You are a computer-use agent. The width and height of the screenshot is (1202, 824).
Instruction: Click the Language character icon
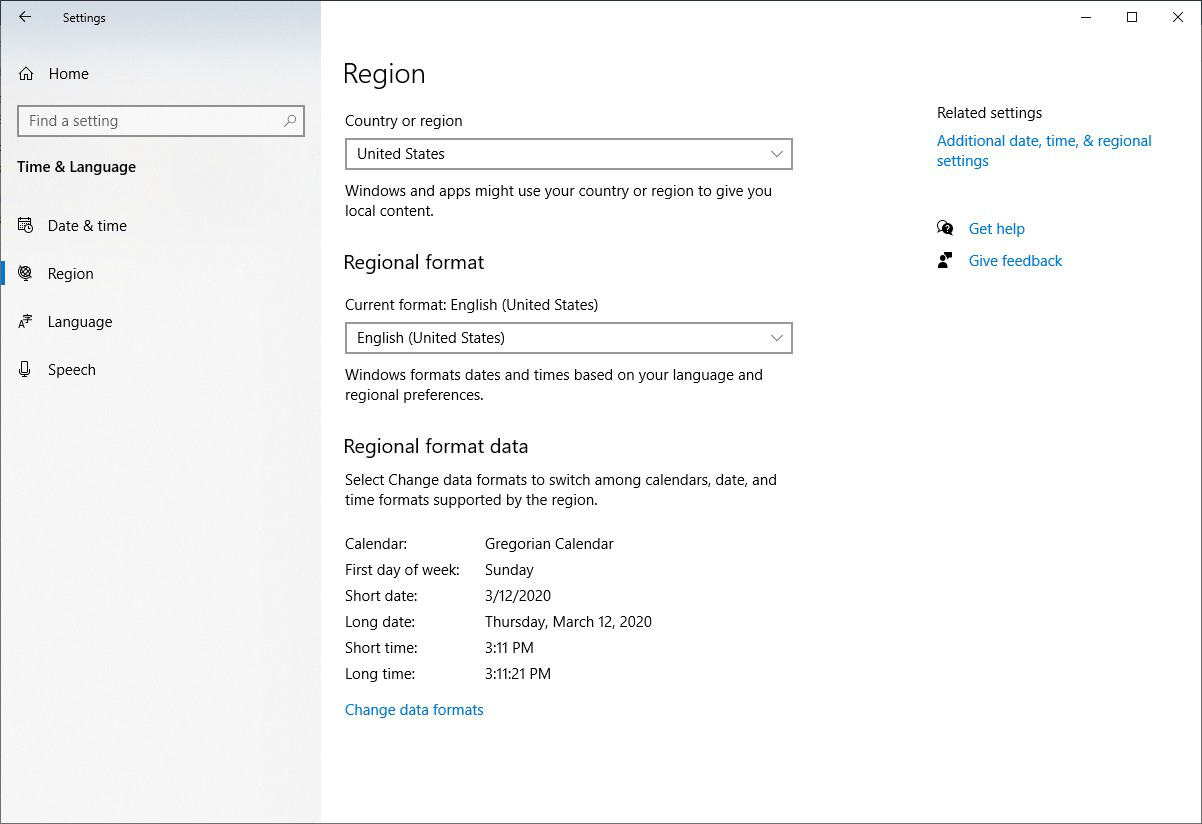(x=26, y=322)
